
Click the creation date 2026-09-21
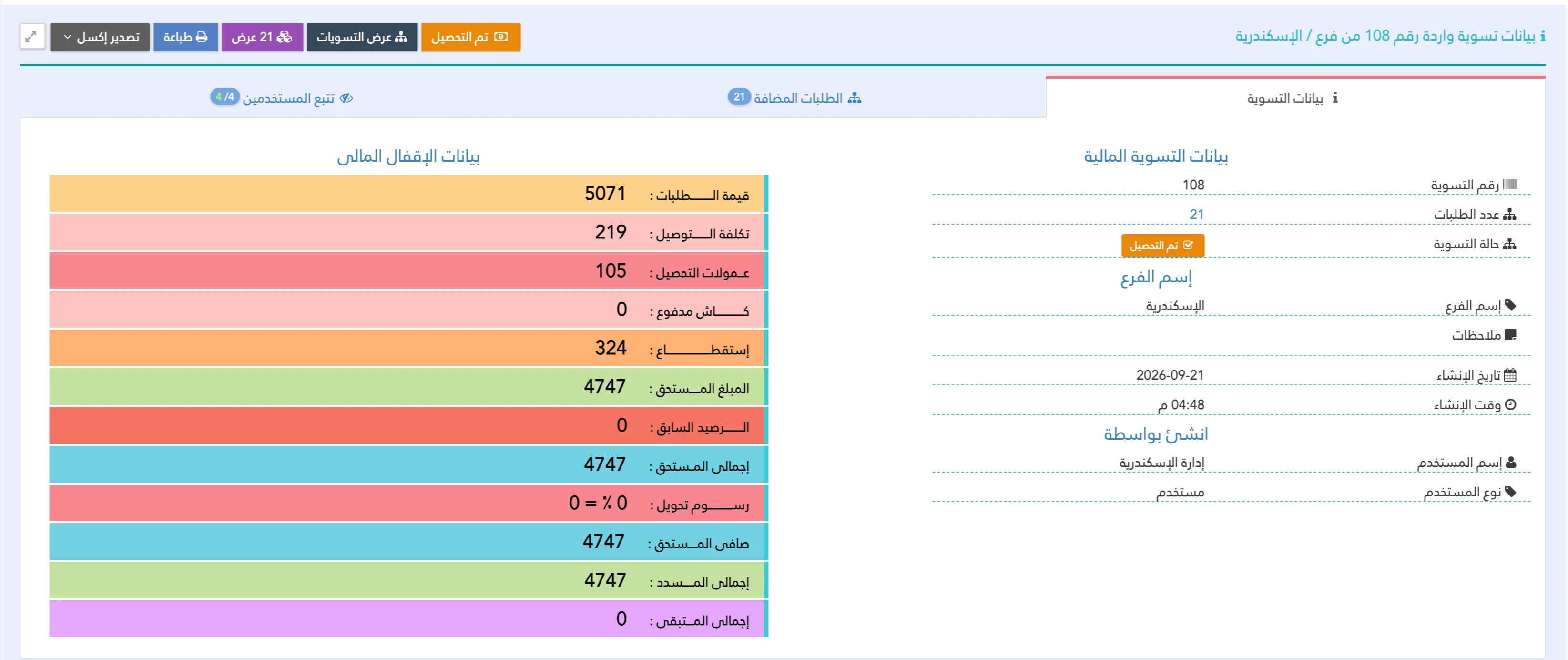click(x=1170, y=375)
